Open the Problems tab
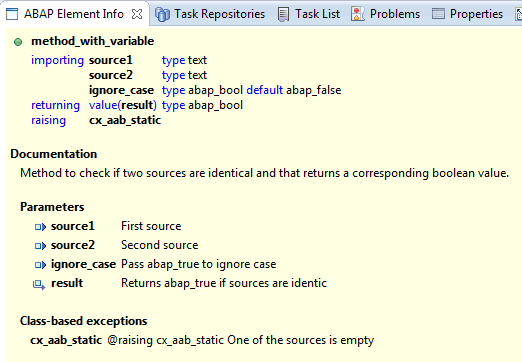522x362 pixels. (385, 14)
